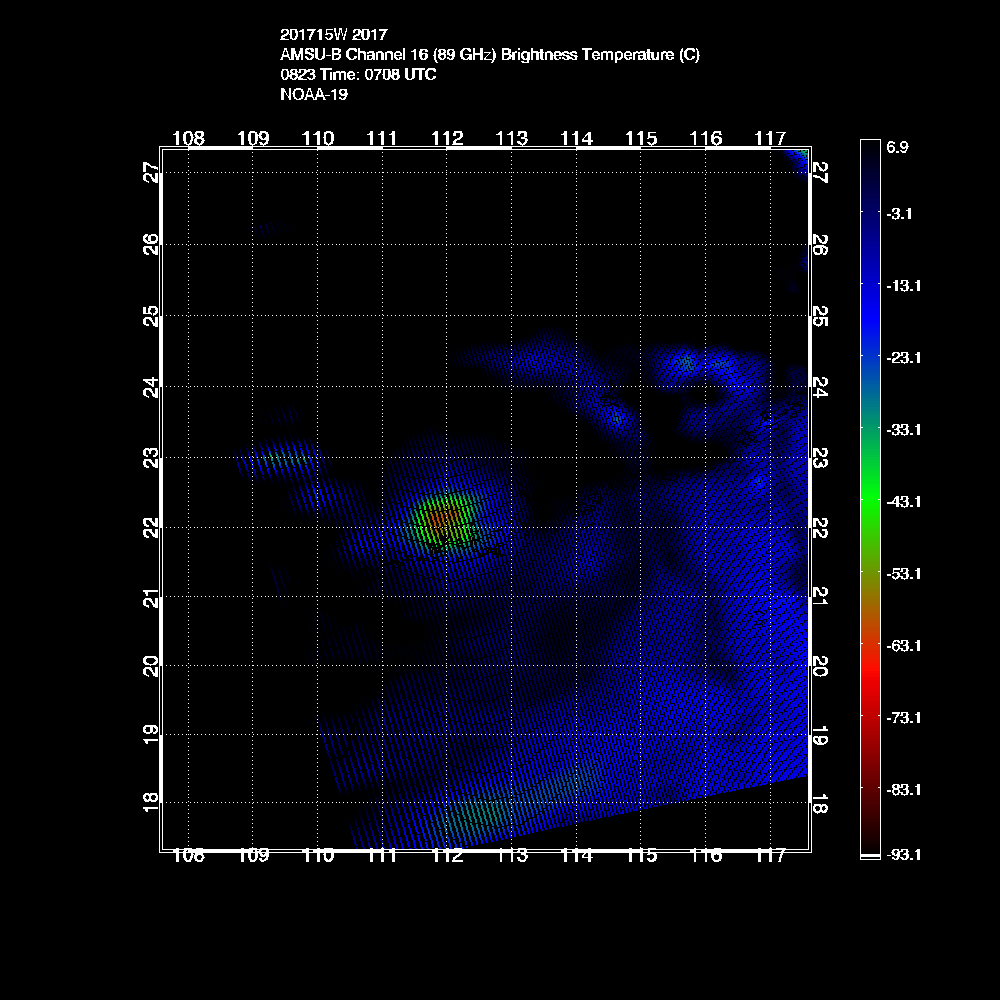Click the 117 longitude label on bottom axis
This screenshot has width=1000, height=1000.
[x=770, y=855]
